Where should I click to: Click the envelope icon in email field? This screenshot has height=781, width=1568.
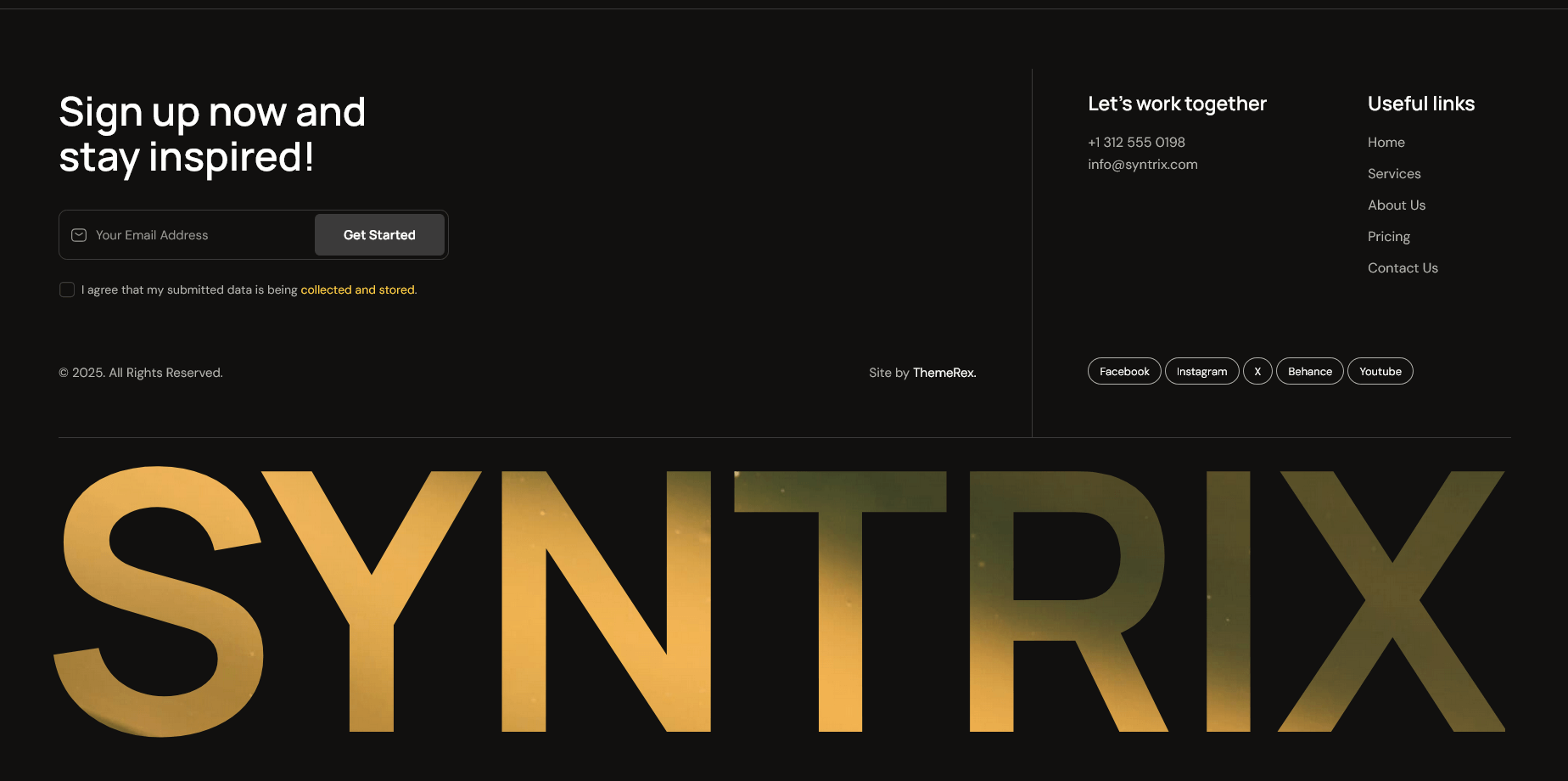click(x=79, y=235)
